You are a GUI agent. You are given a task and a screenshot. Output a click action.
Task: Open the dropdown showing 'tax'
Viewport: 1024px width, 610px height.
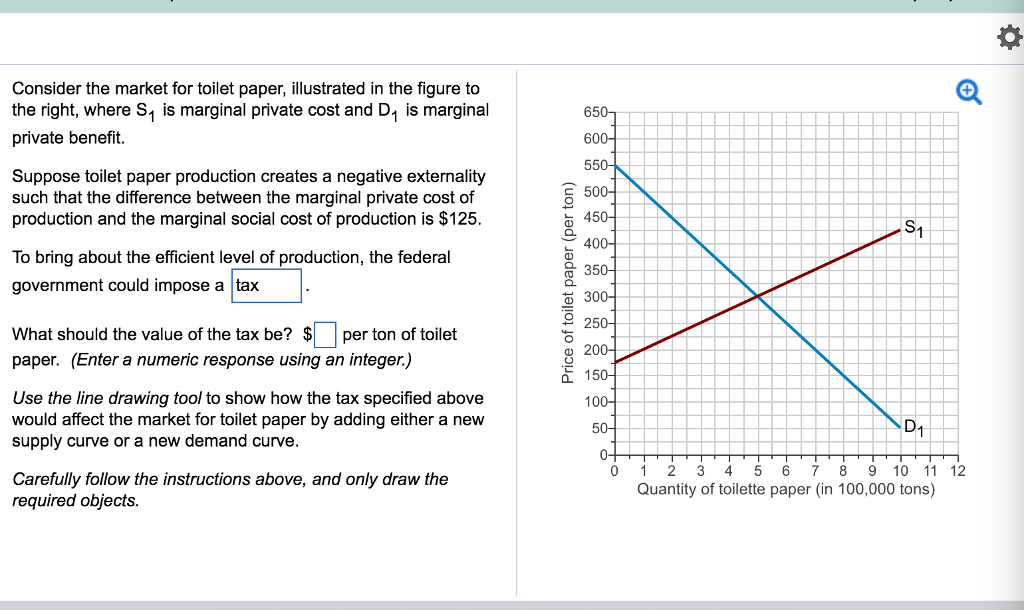point(266,285)
